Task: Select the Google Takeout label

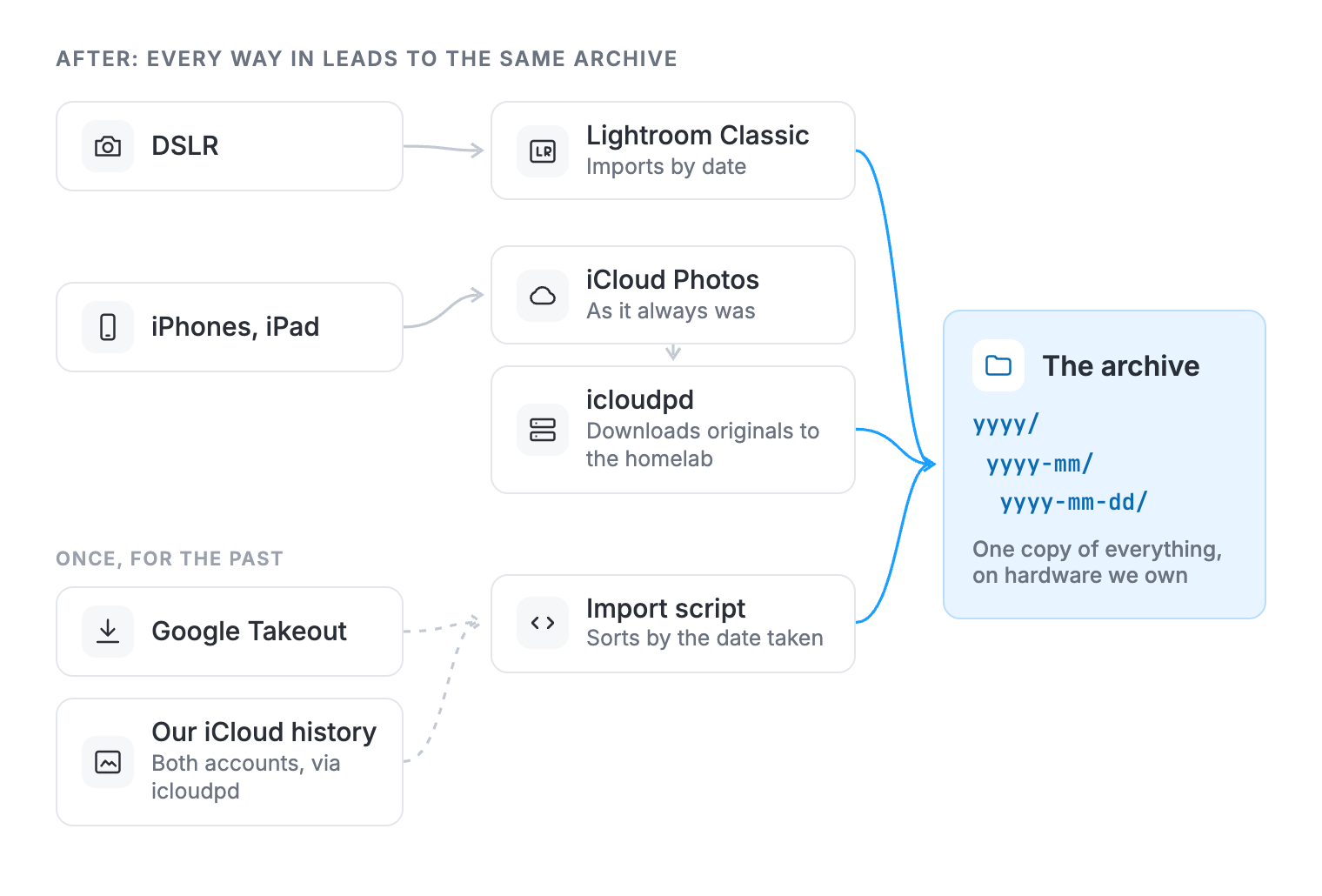Action: [250, 632]
